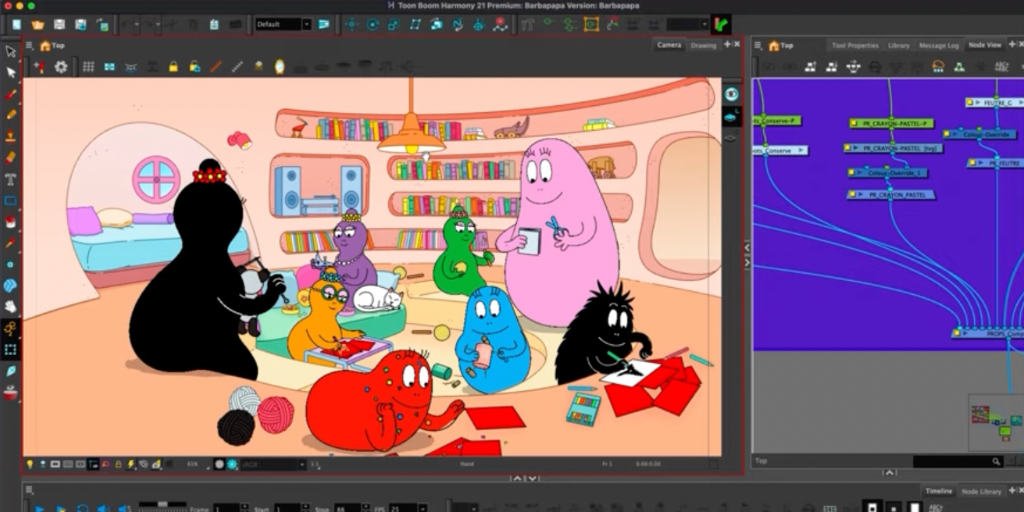Expand the arrow on FEUTRE_C node
This screenshot has width=1024, height=512.
point(979,103)
